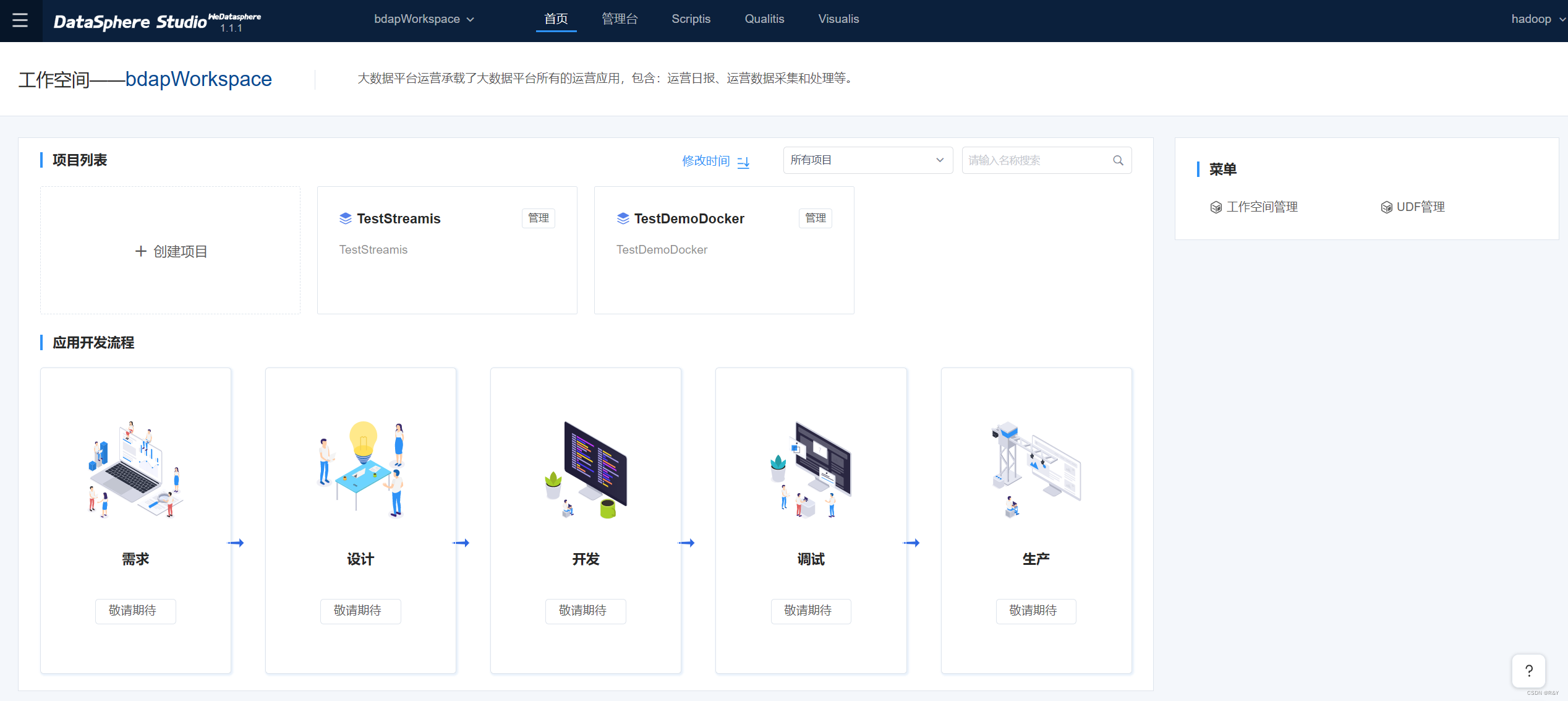Screen dimensions: 1568x701
Task: Click the UDF管理 cube icon
Action: (1386, 207)
